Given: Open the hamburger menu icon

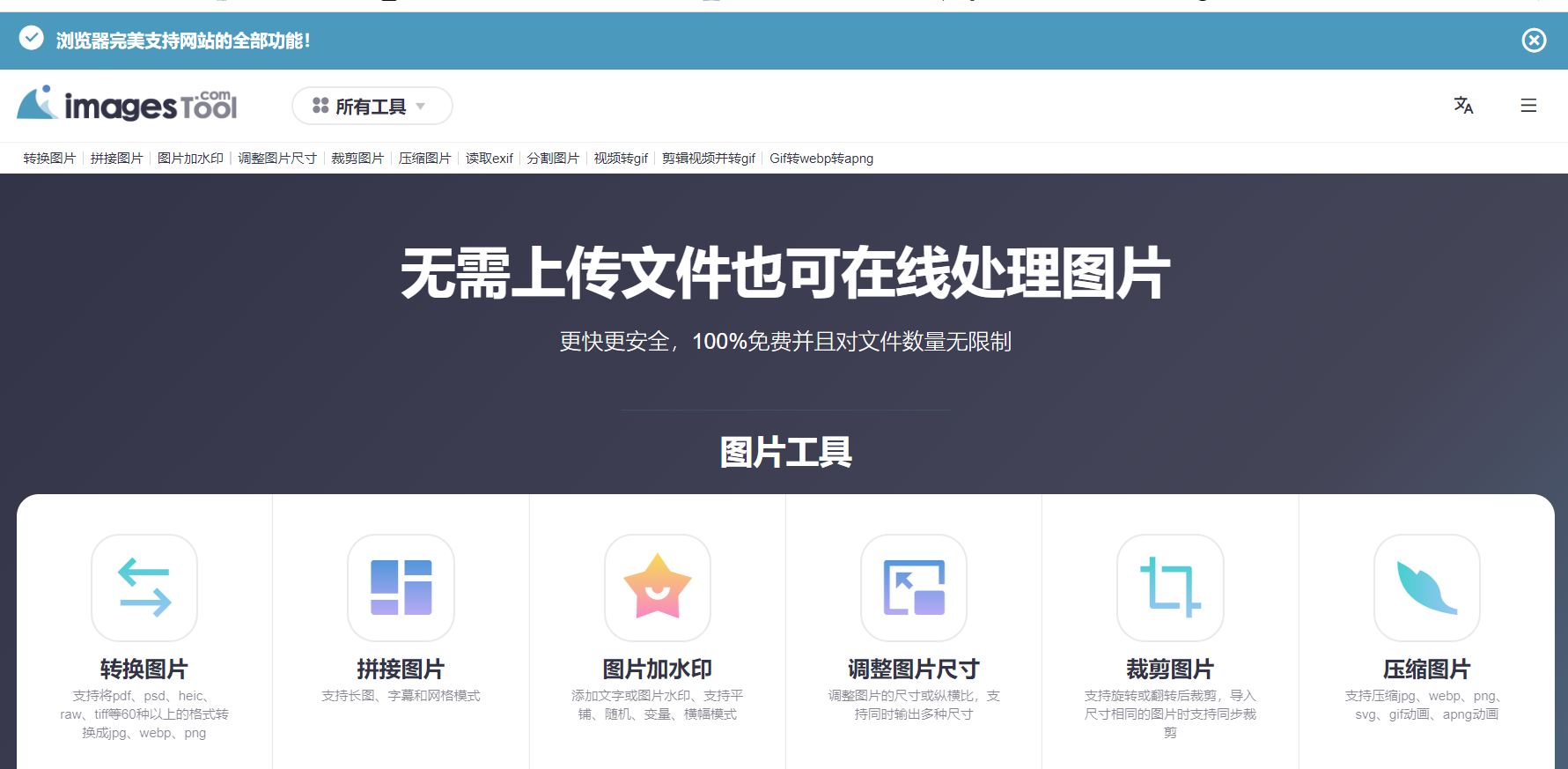Looking at the screenshot, I should pos(1528,106).
